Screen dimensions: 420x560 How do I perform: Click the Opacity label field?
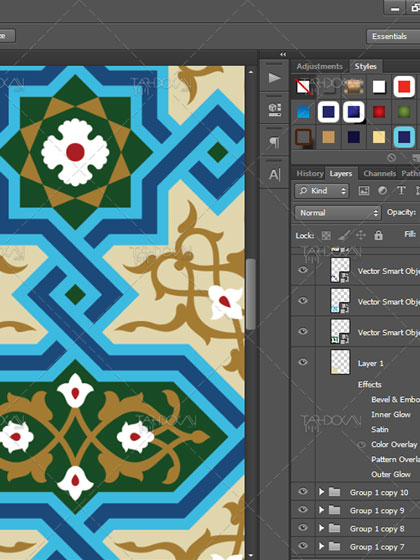401,212
